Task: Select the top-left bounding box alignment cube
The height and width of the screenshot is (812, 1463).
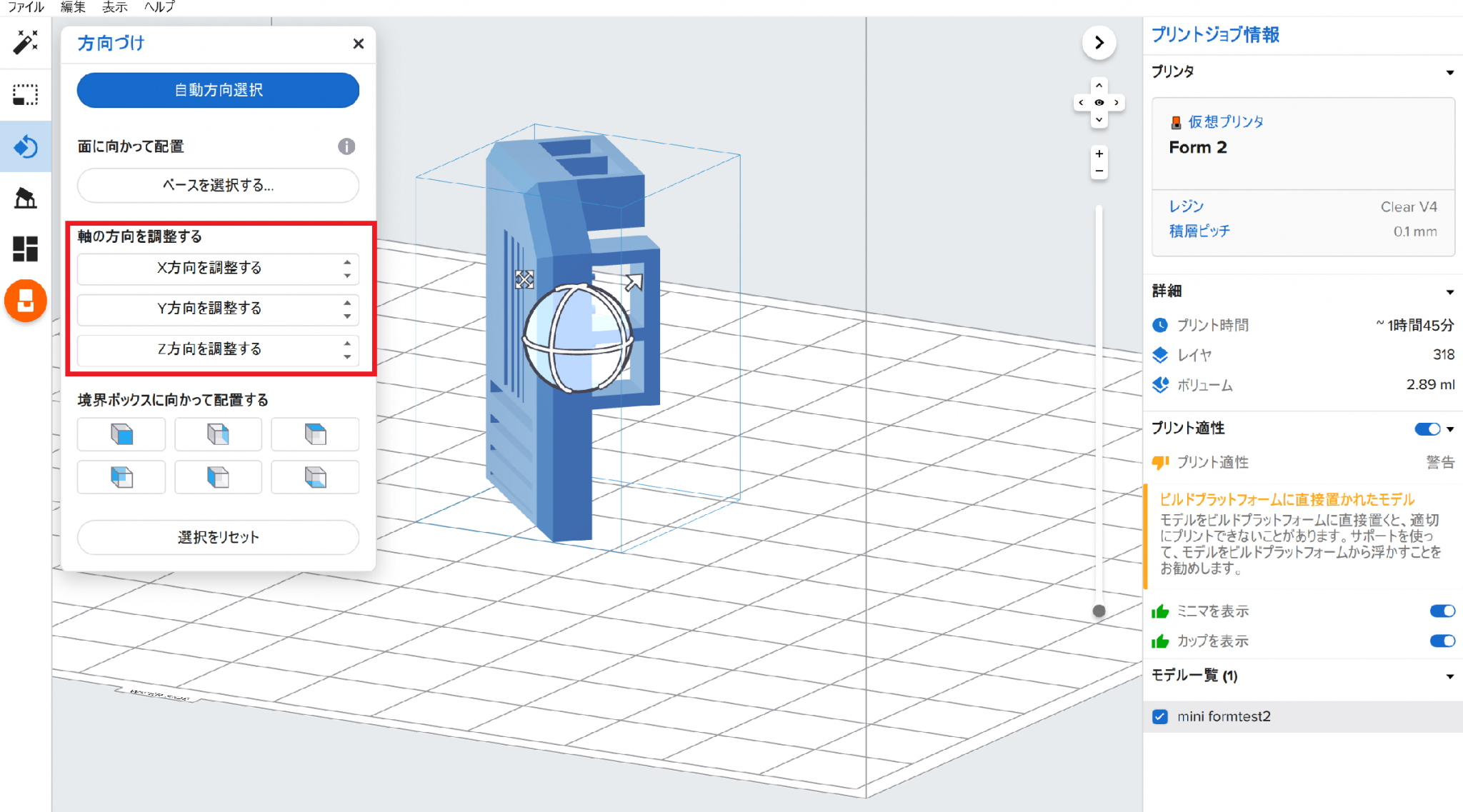Action: (121, 433)
